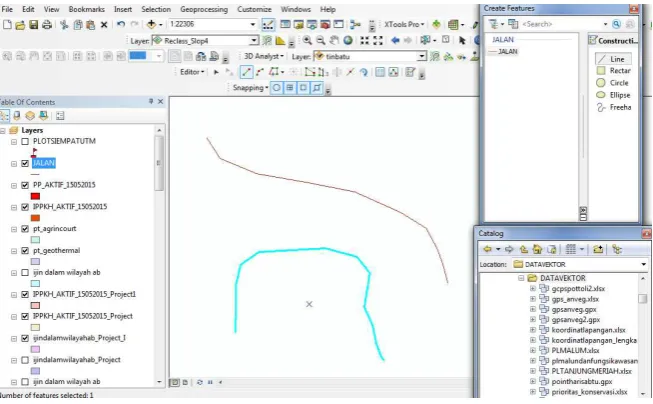Open the map scale 1:22306 dropdown

252,25
